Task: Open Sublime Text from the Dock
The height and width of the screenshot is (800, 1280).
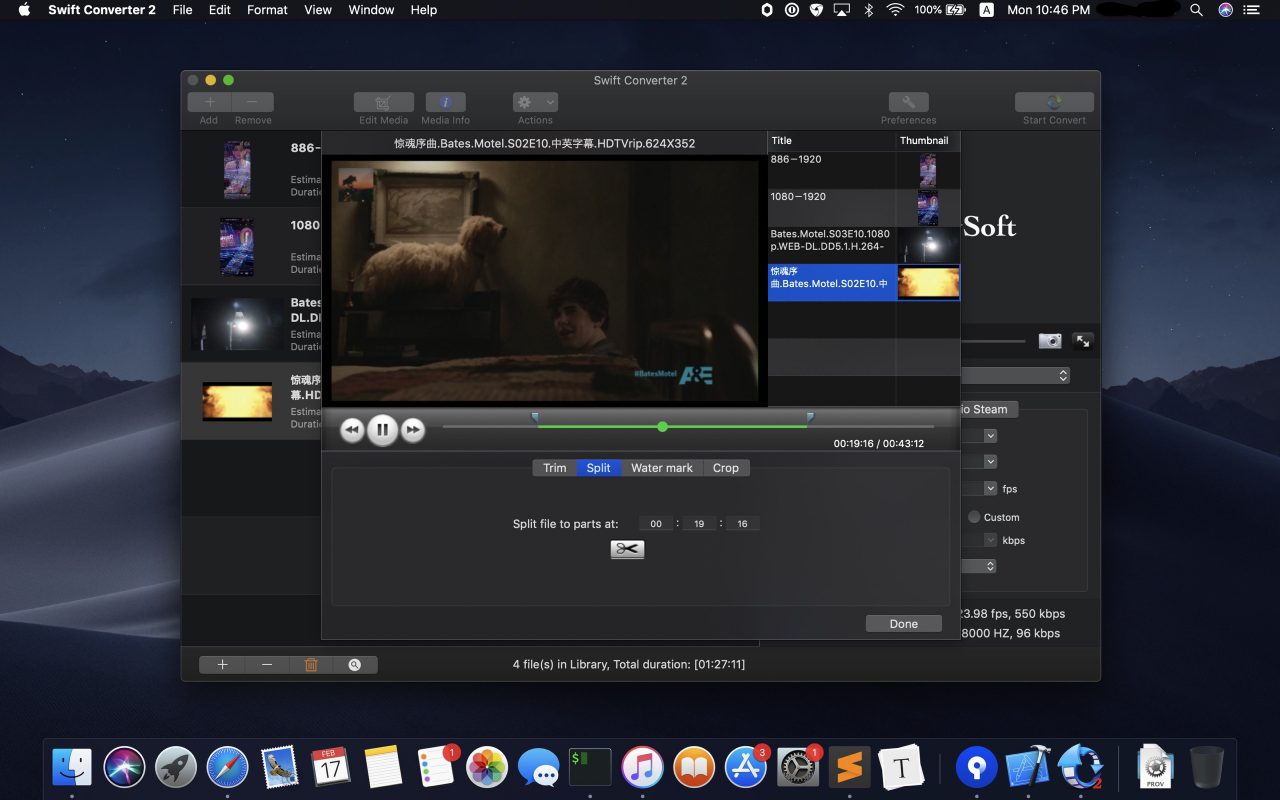Action: [850, 767]
